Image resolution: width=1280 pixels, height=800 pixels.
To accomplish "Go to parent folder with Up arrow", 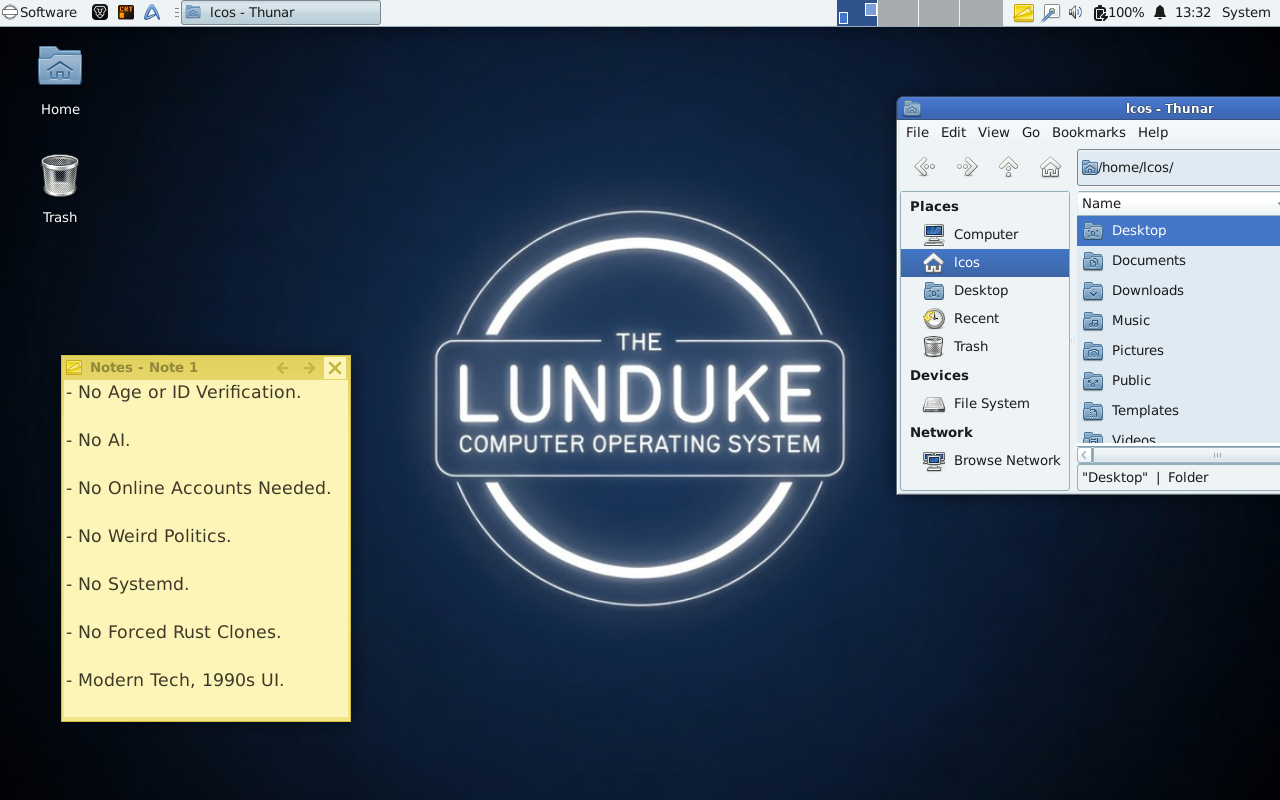I will (x=1008, y=167).
